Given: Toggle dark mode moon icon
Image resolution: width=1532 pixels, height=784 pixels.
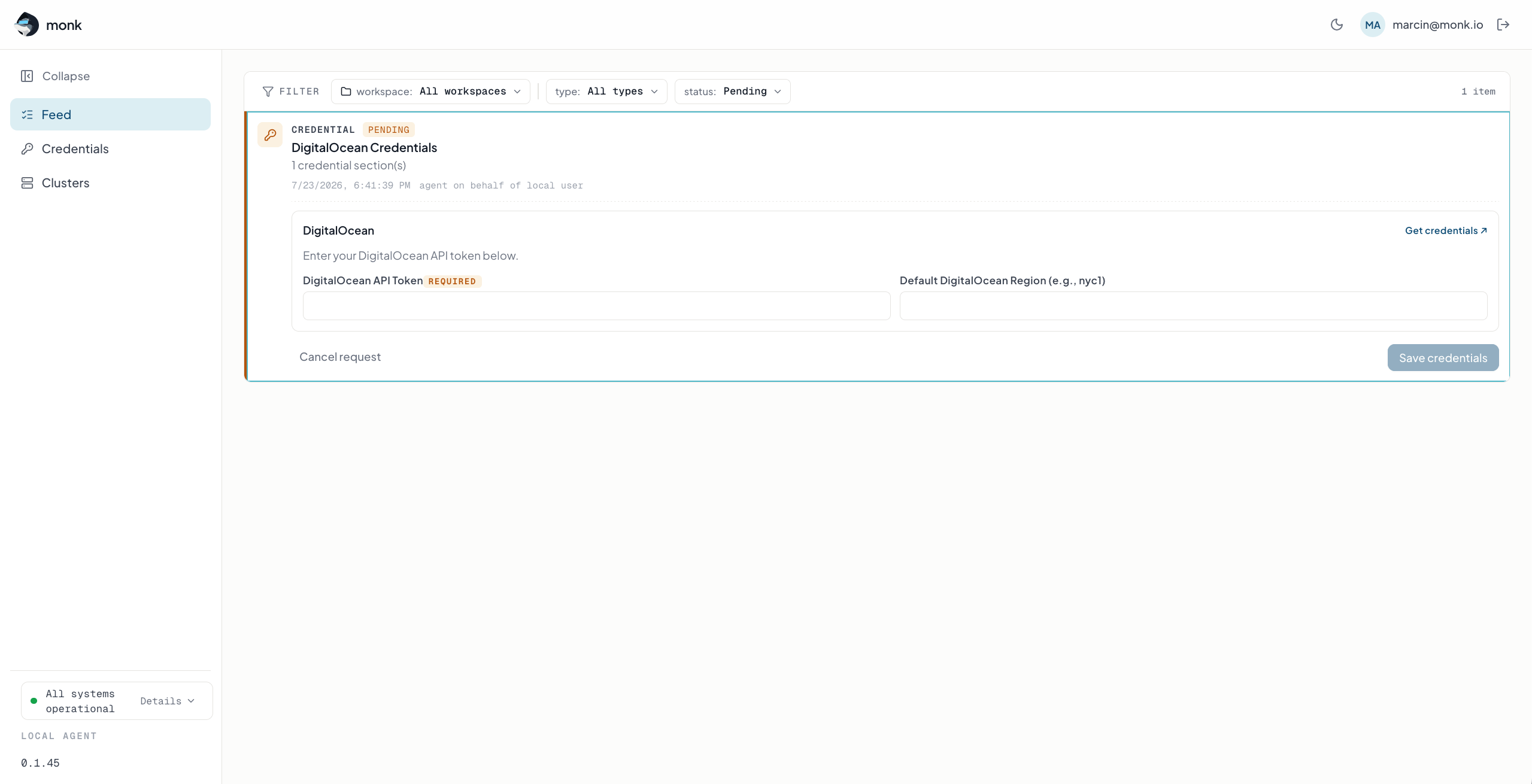Looking at the screenshot, I should pos(1337,25).
